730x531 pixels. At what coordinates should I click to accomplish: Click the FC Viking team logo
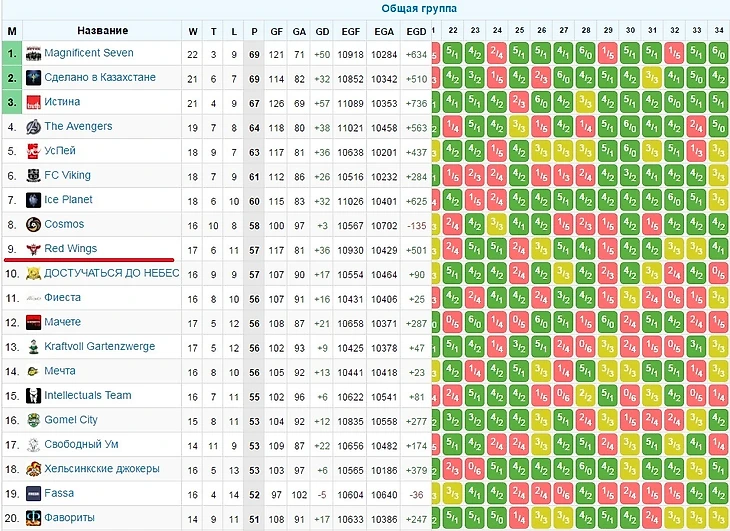(33, 176)
